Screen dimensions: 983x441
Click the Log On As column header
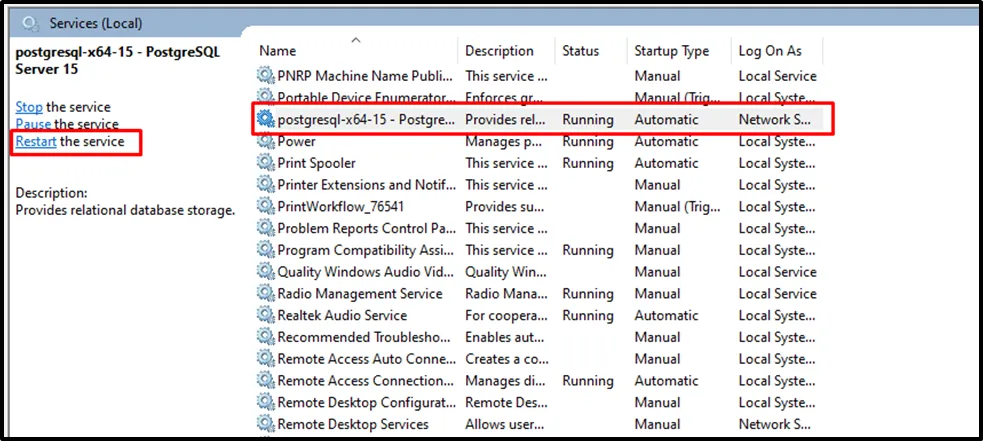click(770, 51)
